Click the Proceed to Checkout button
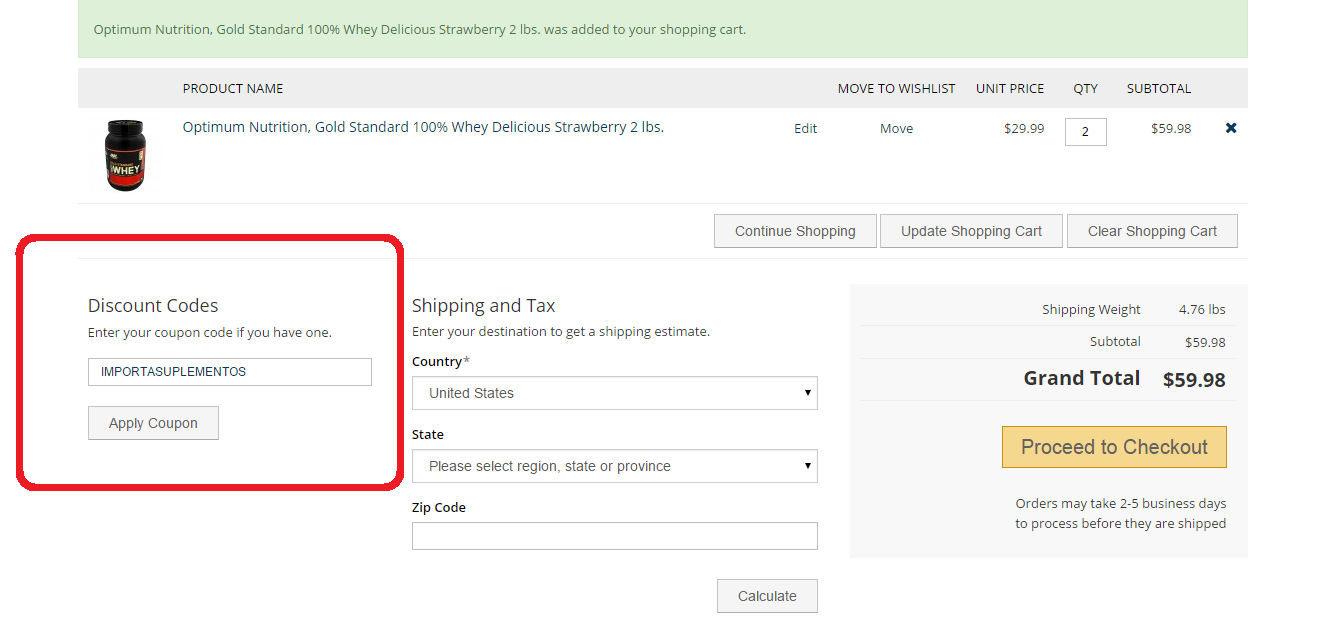This screenshot has width=1319, height=620. pos(1114,447)
